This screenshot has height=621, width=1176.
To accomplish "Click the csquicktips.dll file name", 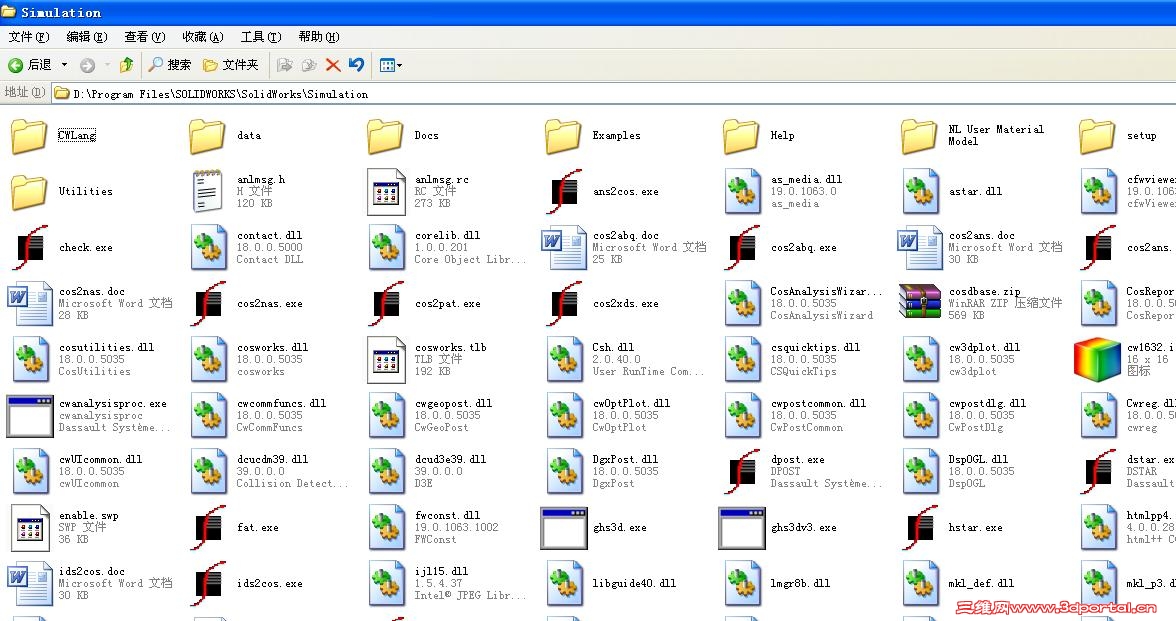I will click(815, 347).
